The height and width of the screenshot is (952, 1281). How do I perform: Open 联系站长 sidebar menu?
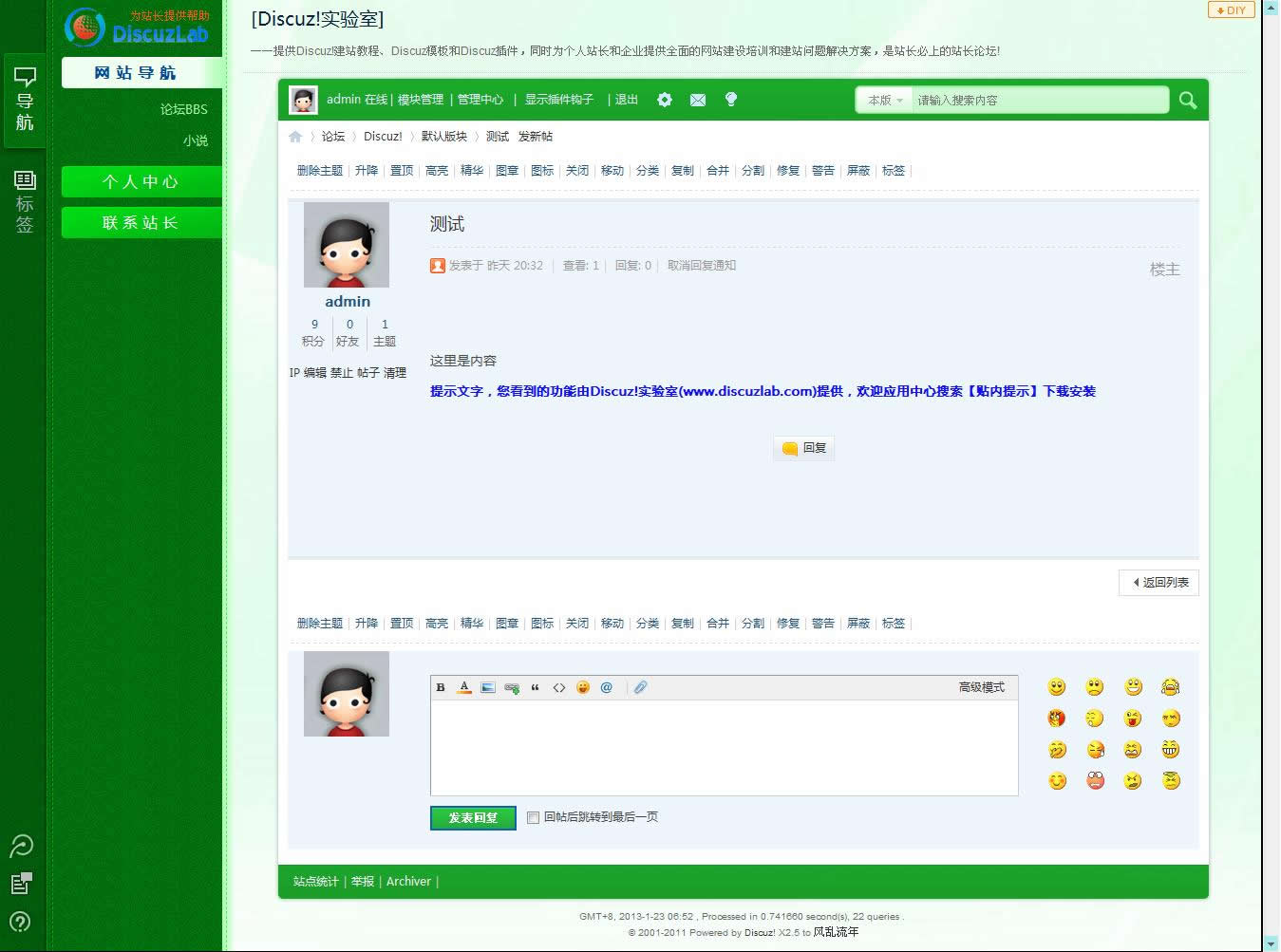coord(141,222)
